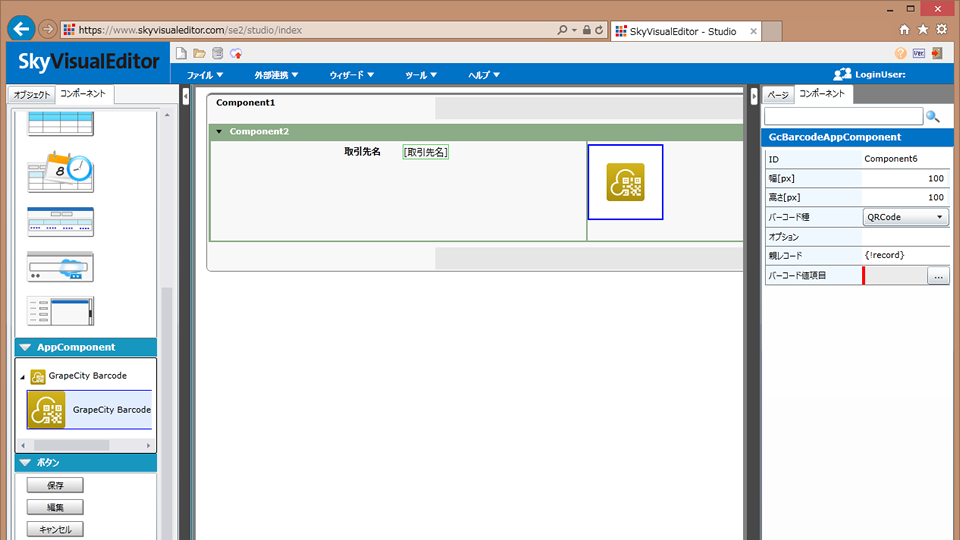Screen dimensions: 960x540
Task: Click the browser back arrow button
Action: [21, 29]
